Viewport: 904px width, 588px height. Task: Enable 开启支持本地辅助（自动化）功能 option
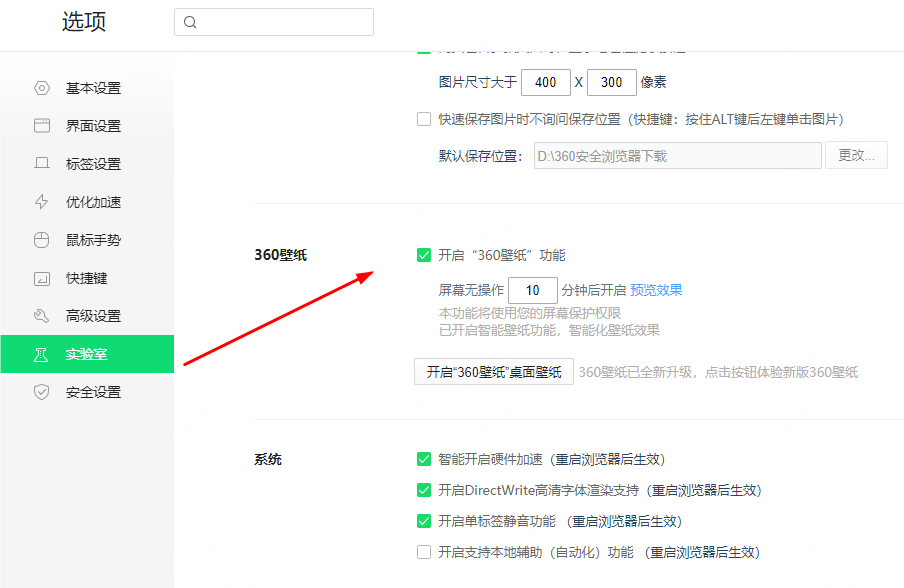[424, 551]
